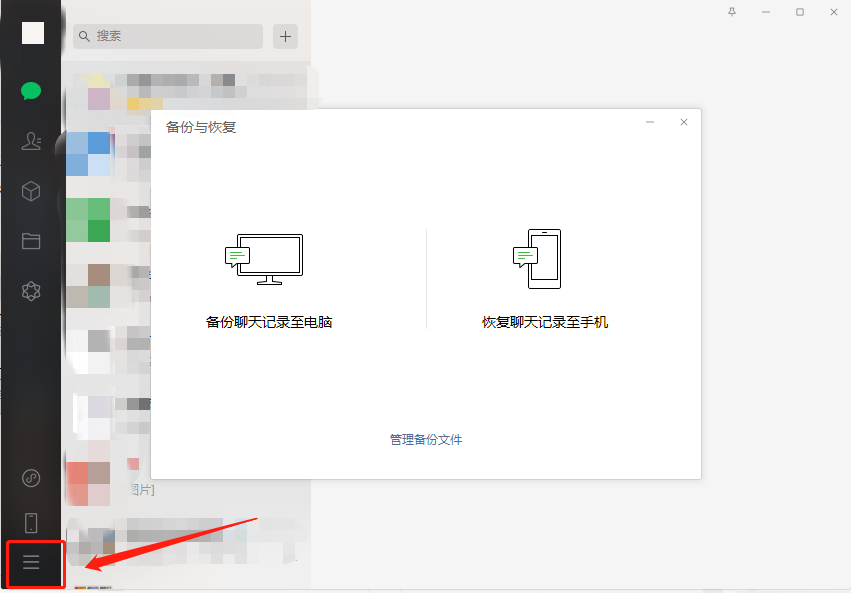Open the hamburger menu at the sidebar bottom

click(31, 562)
